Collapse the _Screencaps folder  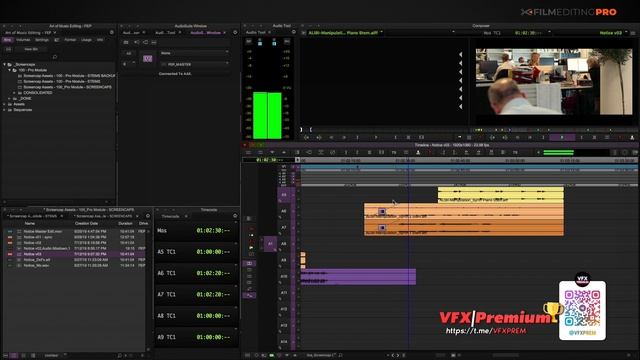(x=4, y=64)
